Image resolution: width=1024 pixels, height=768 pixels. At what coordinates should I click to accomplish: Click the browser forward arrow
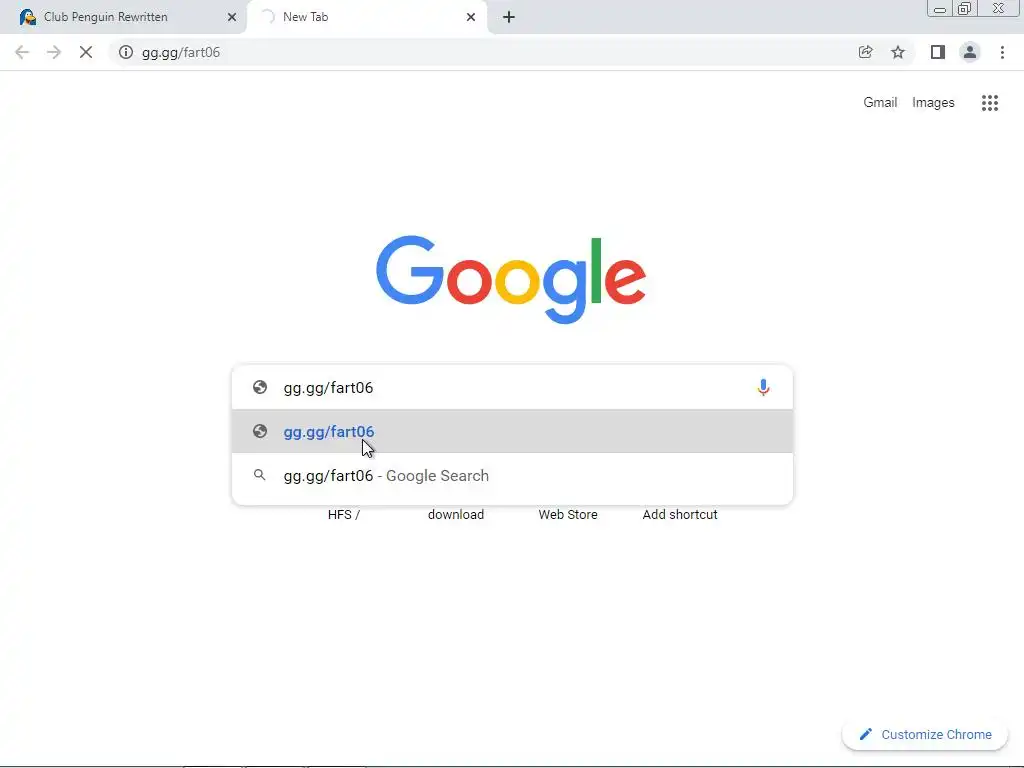[x=54, y=52]
